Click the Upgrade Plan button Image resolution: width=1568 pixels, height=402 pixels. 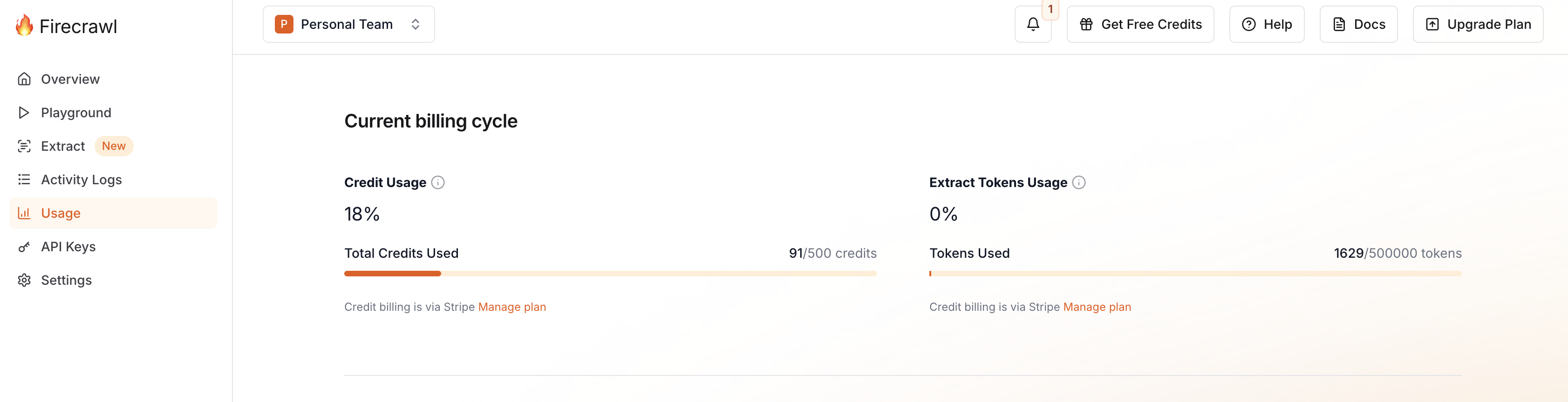pos(1478,24)
